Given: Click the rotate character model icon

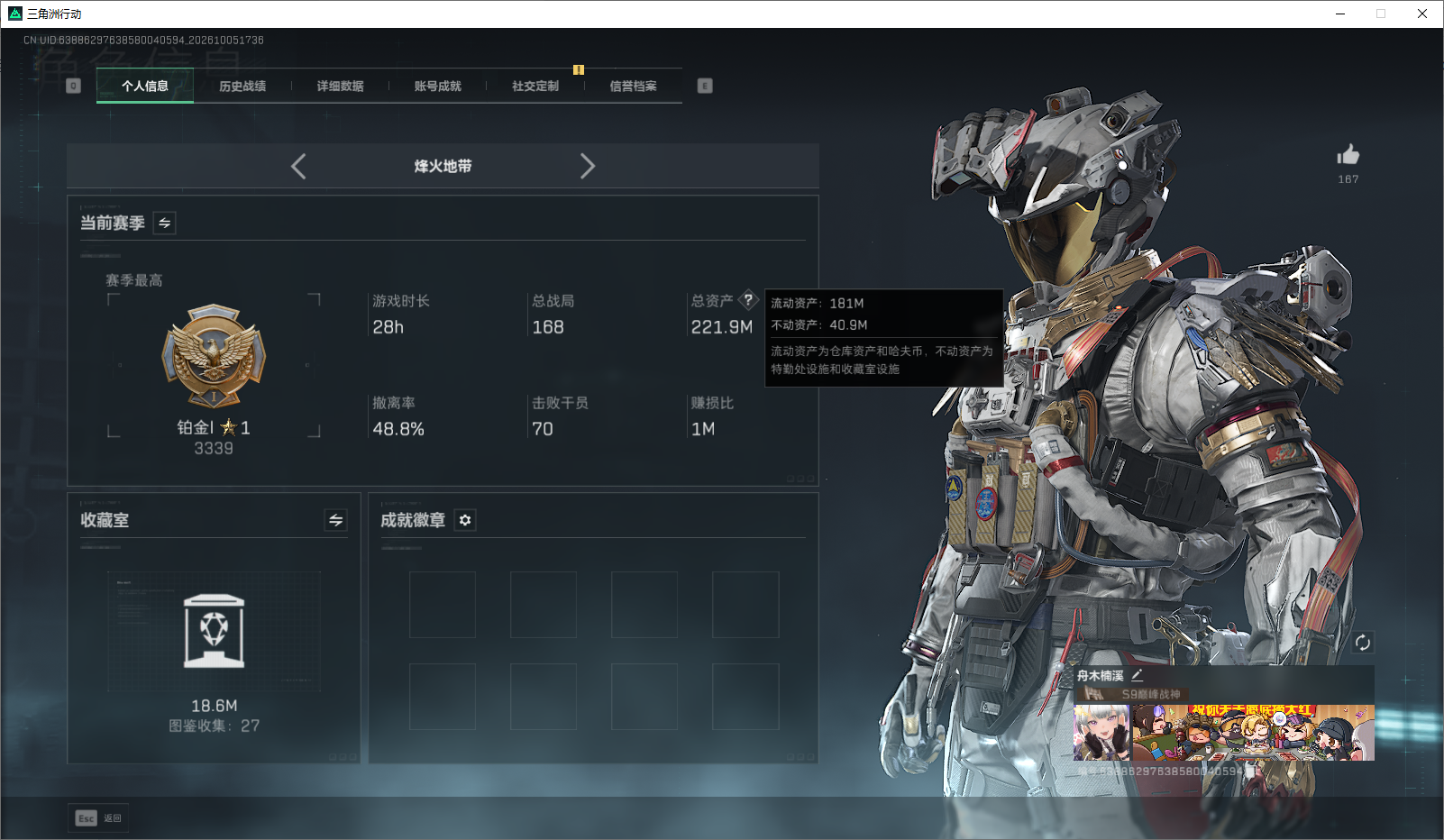Looking at the screenshot, I should (1363, 643).
